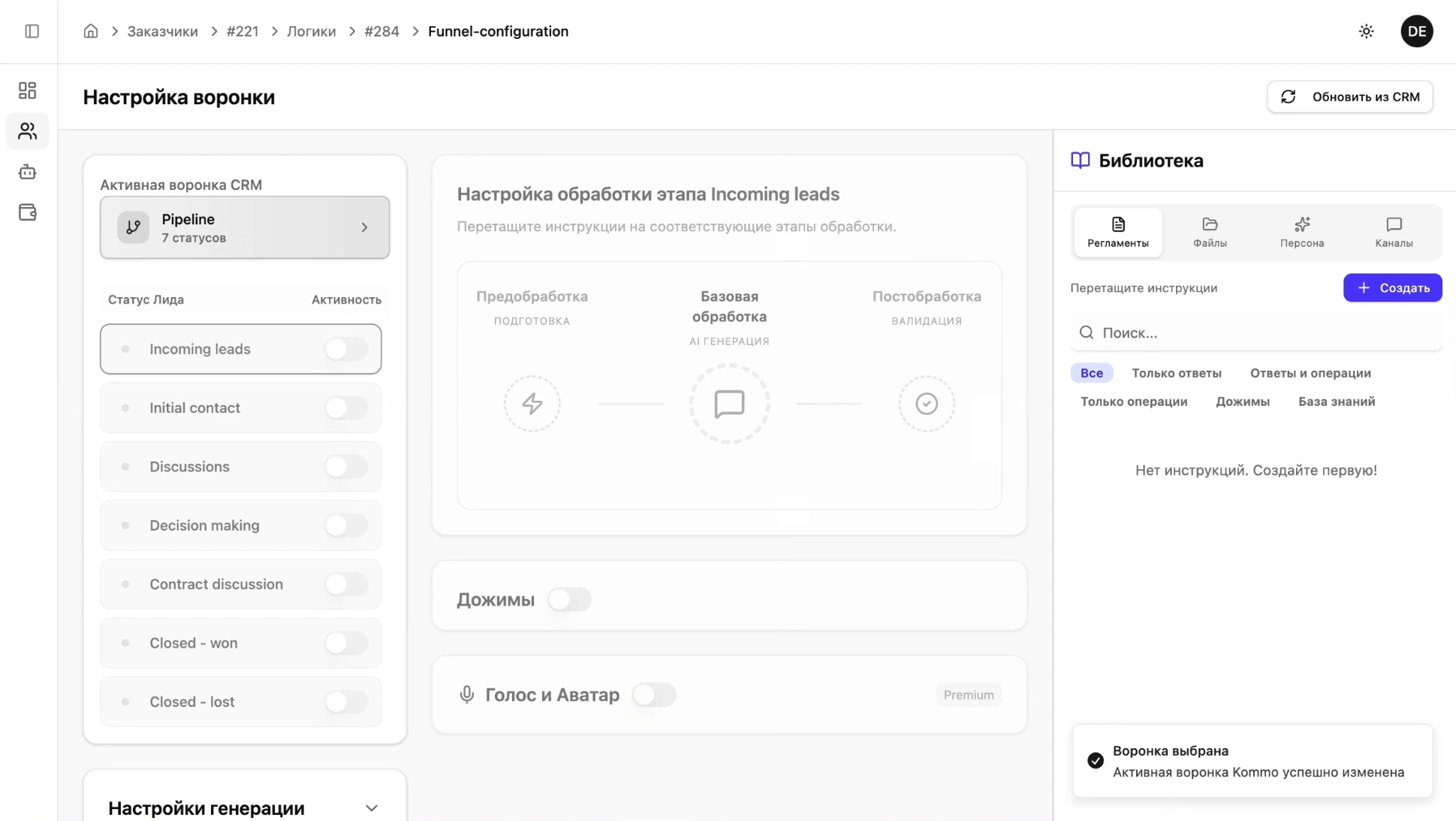Enable the Голос и Аватар toggle

(x=653, y=695)
